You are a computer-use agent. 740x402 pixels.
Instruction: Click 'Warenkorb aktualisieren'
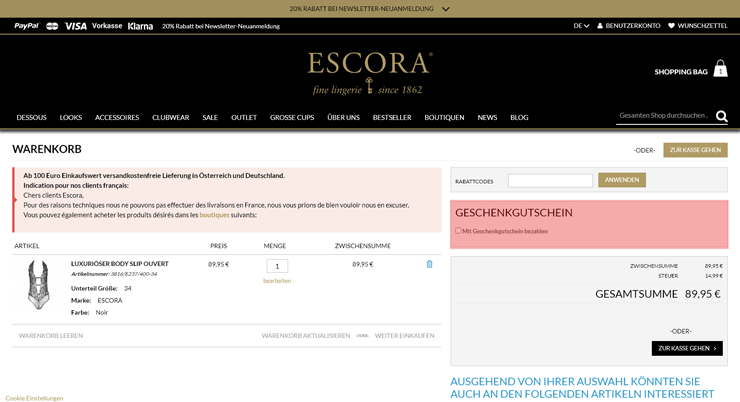(306, 335)
